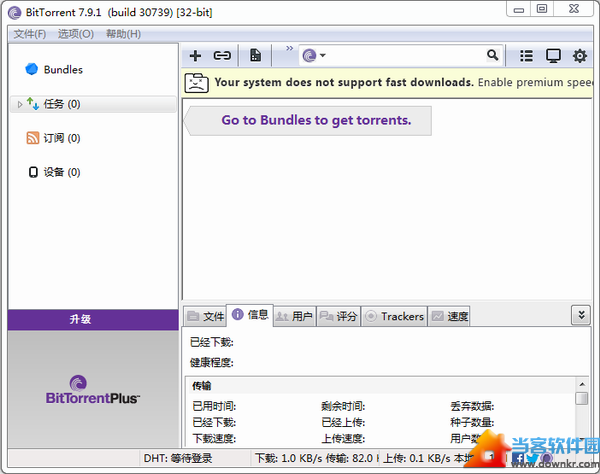Image resolution: width=600 pixels, height=474 pixels.
Task: Minimize the BitTorrent window
Action: click(x=518, y=9)
